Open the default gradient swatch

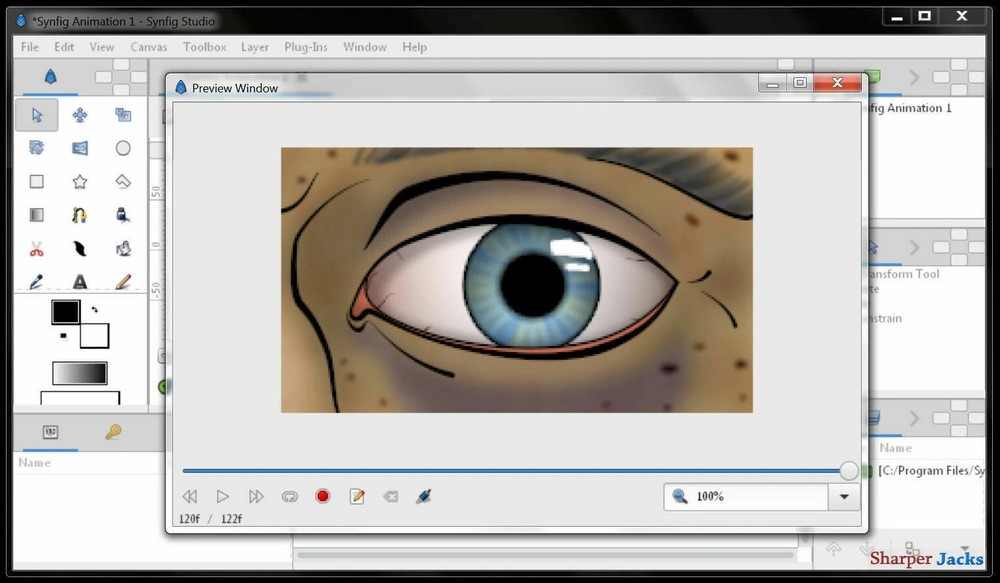click(80, 373)
